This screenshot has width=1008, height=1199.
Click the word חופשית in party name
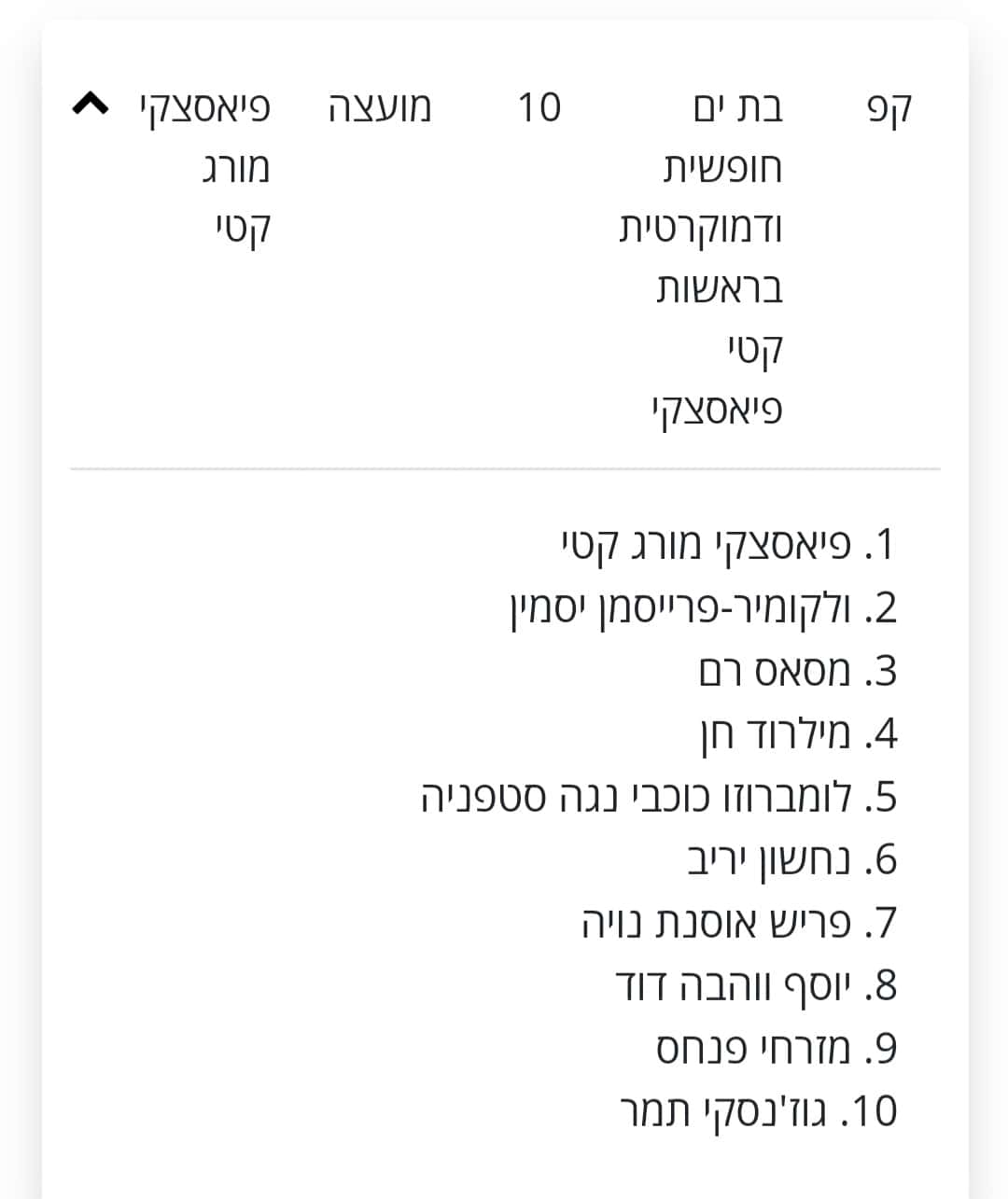point(723,169)
